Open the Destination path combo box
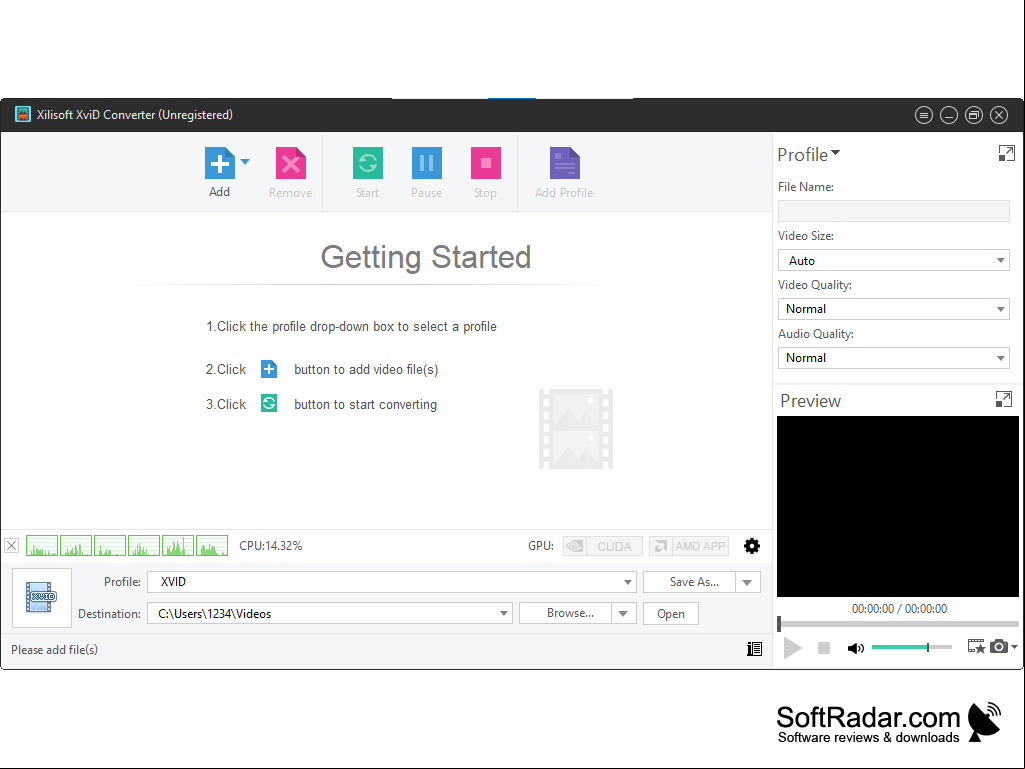The width and height of the screenshot is (1025, 769). tap(329, 613)
